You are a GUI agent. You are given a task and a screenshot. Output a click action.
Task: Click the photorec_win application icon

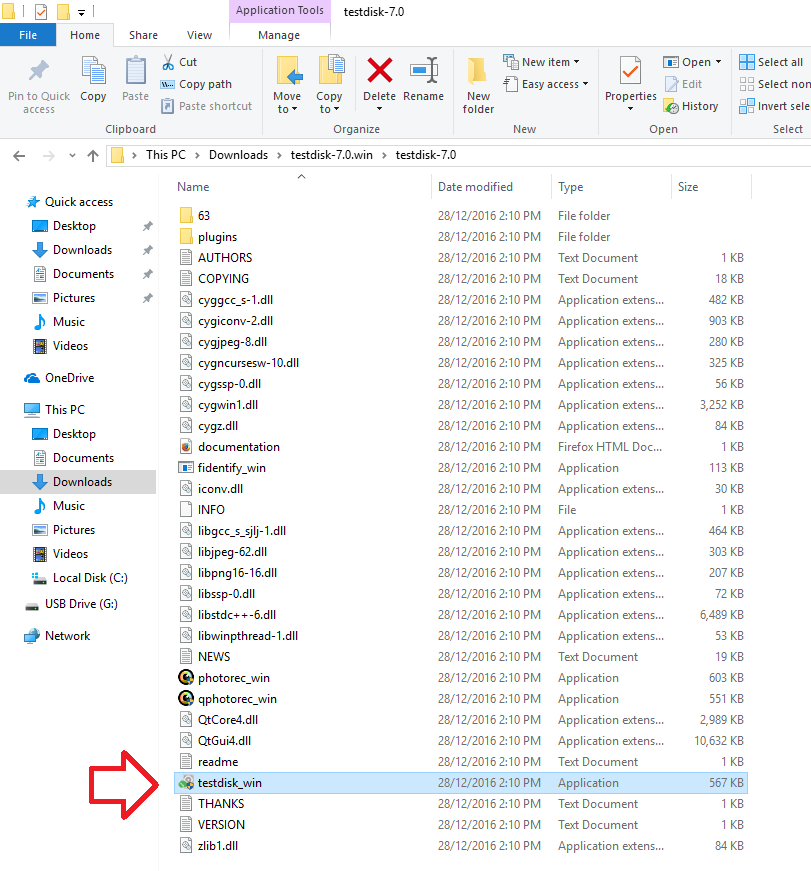pyautogui.click(x=186, y=678)
